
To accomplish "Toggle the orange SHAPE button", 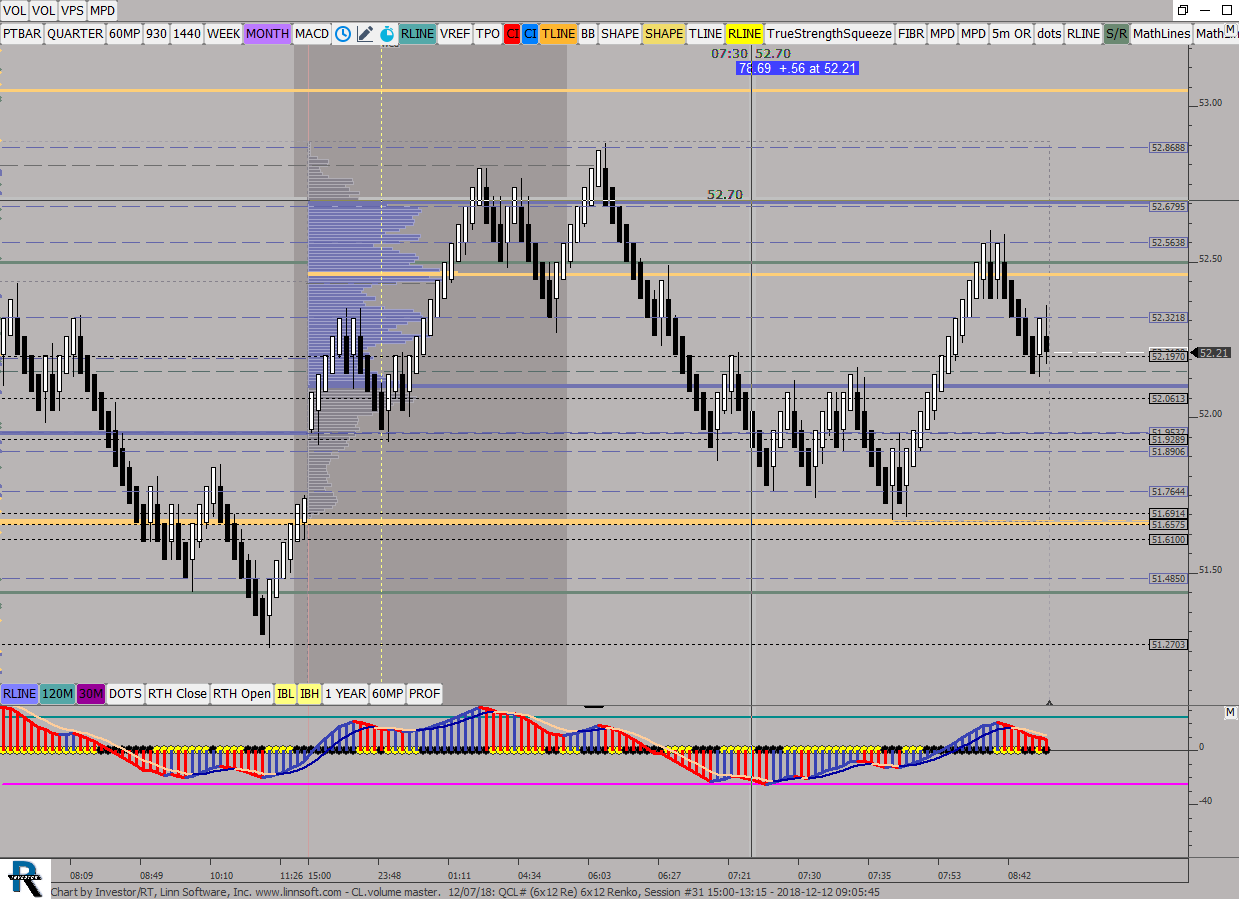I will pyautogui.click(x=664, y=34).
